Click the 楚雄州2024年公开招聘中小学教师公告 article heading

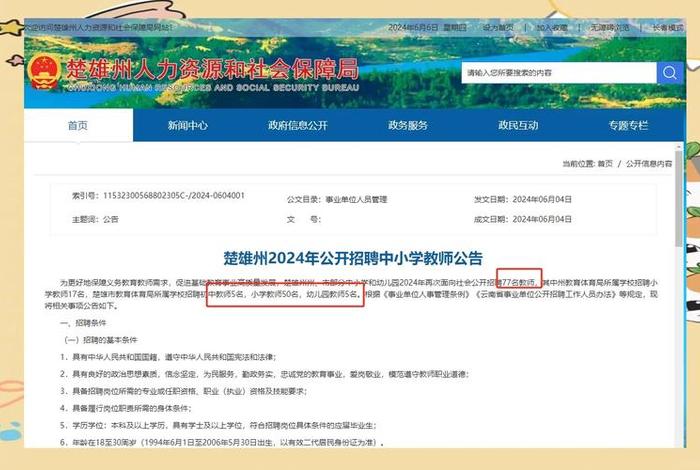tap(353, 258)
